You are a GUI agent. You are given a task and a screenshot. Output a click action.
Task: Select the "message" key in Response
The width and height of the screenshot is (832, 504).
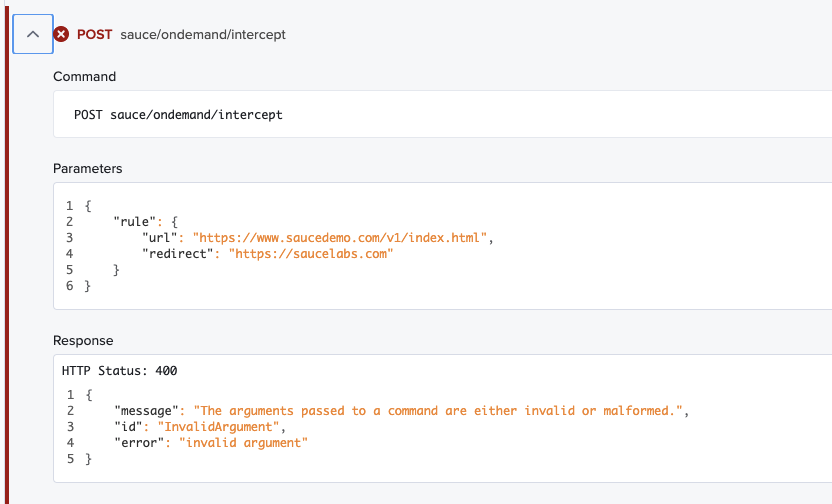(146, 411)
